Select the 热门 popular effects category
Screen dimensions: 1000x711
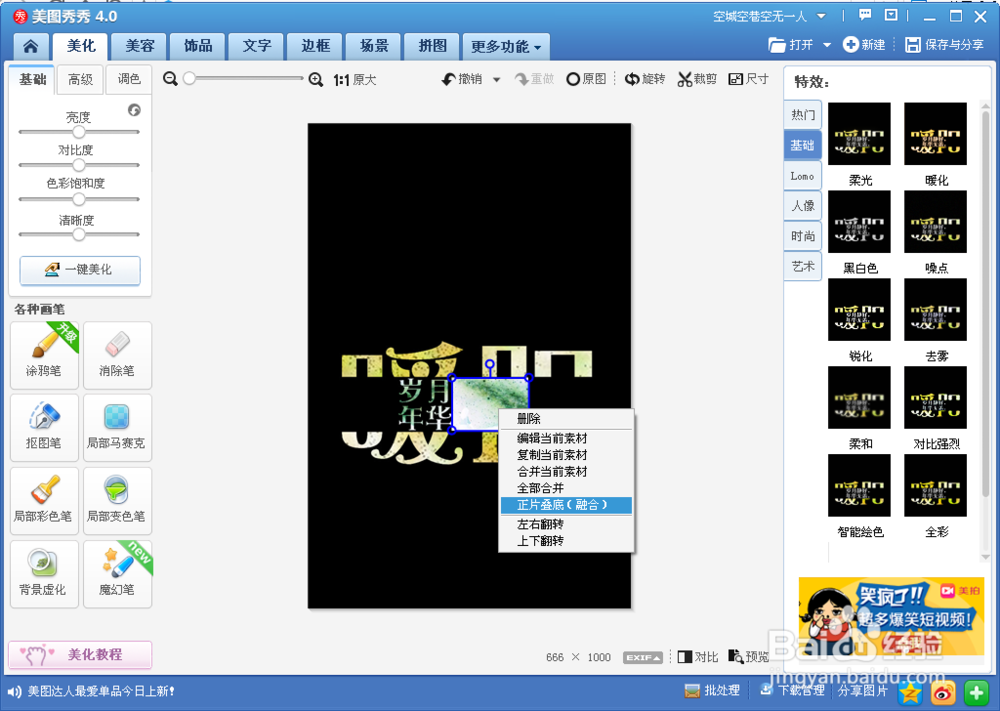pos(802,115)
